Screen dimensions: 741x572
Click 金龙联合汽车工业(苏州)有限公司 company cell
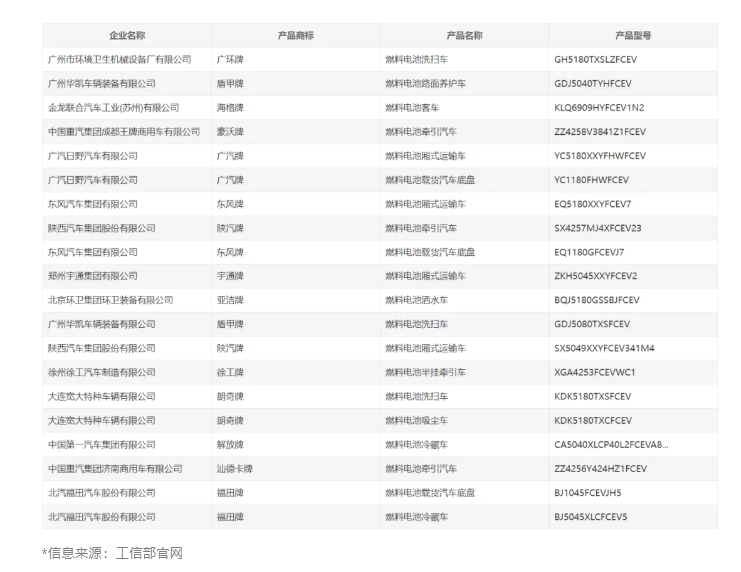coord(113,108)
